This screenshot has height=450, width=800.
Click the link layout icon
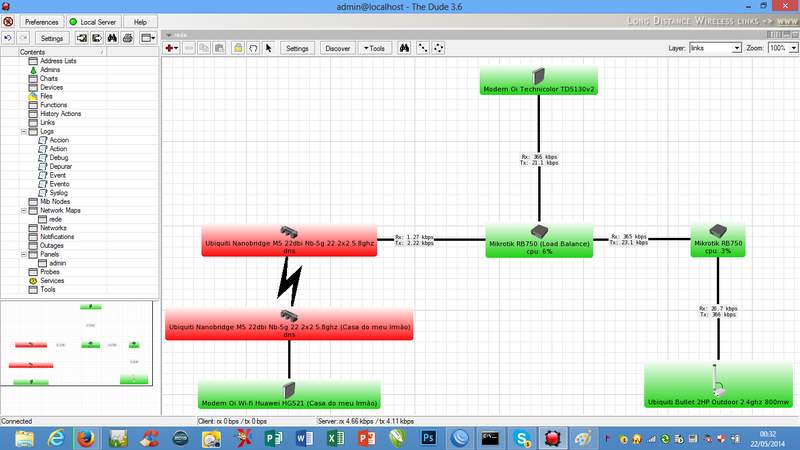coord(423,48)
